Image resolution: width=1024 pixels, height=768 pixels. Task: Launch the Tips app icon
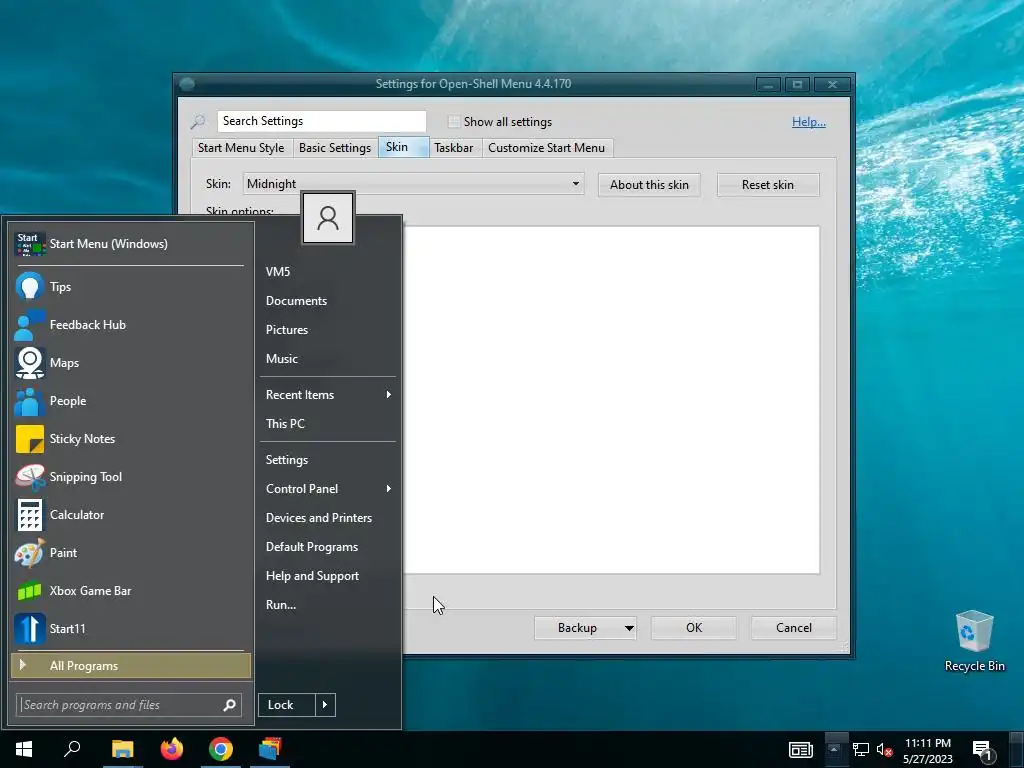click(x=29, y=286)
